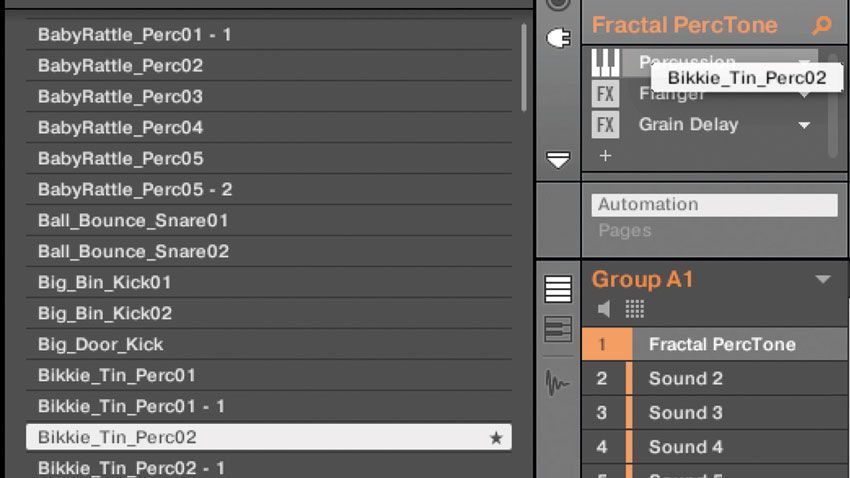Click the piano keys icon of the Percussion slot
This screenshot has height=478, width=850.
[x=605, y=62]
